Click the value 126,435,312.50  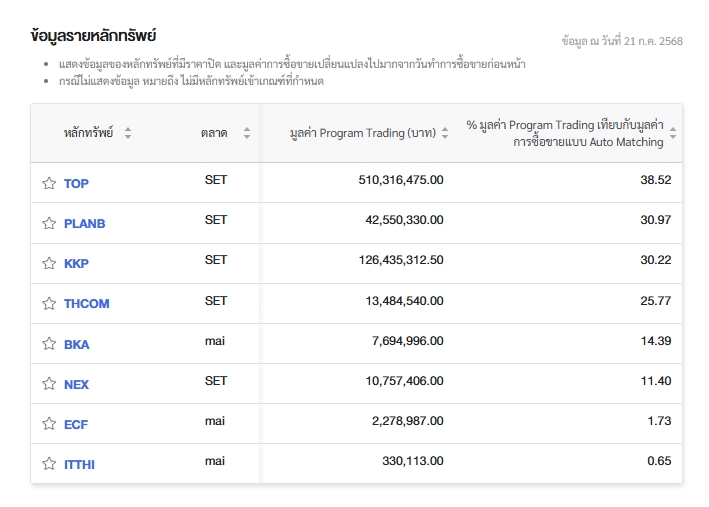[x=401, y=260]
